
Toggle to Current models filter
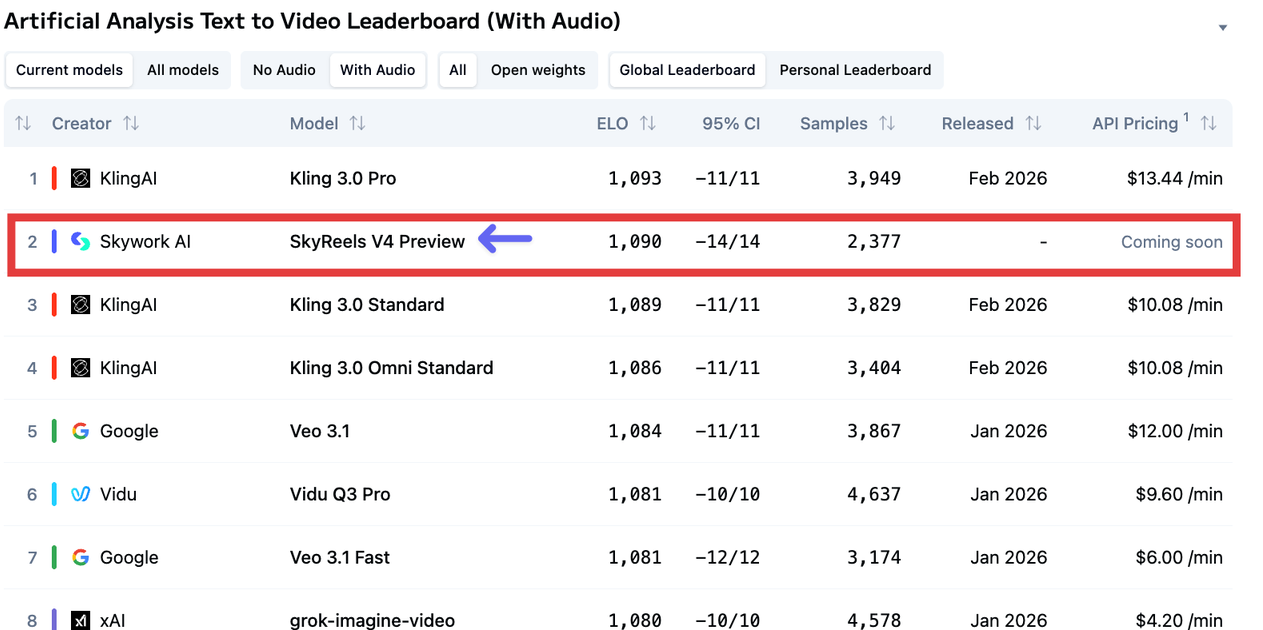(69, 70)
